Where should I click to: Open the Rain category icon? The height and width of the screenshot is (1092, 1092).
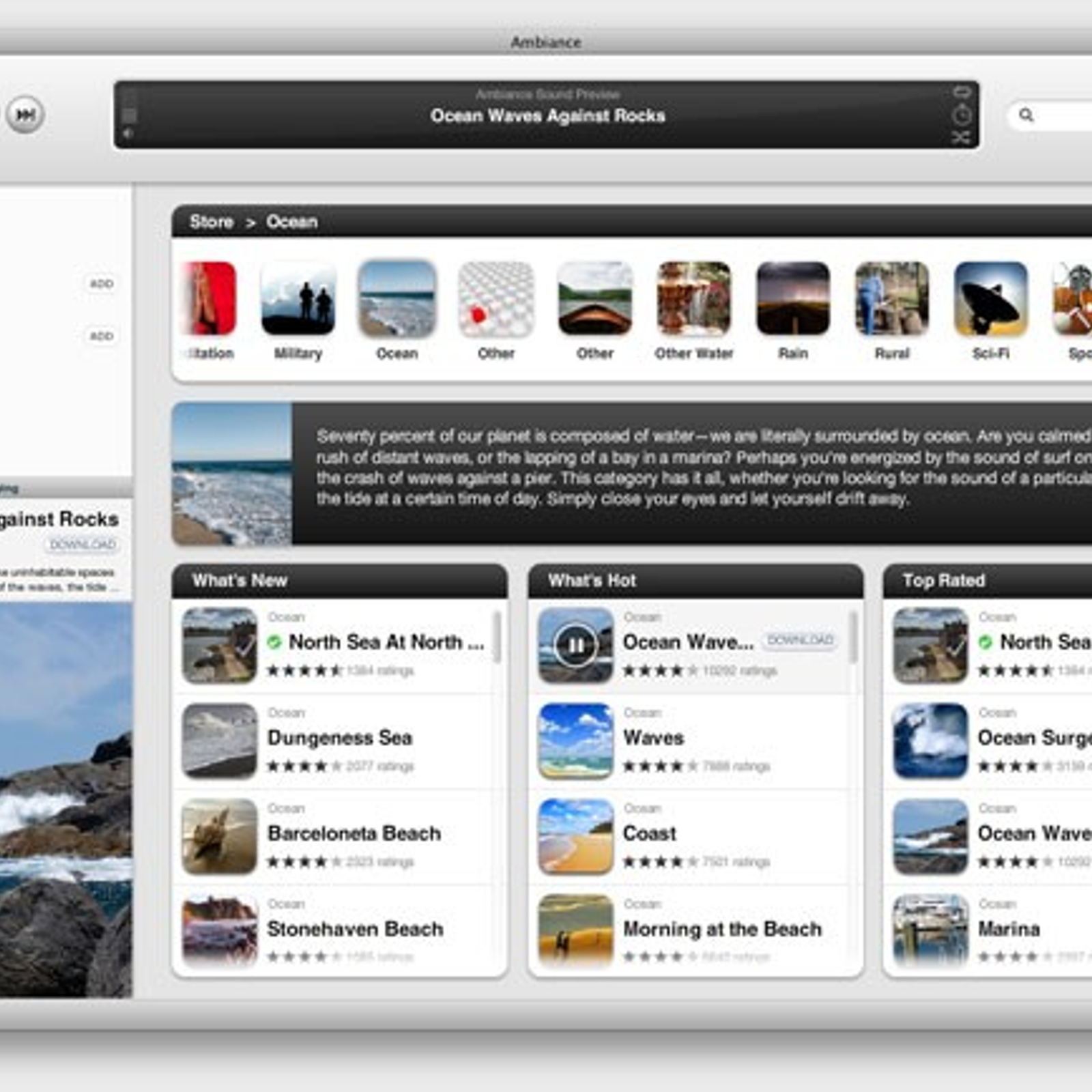[x=793, y=299]
